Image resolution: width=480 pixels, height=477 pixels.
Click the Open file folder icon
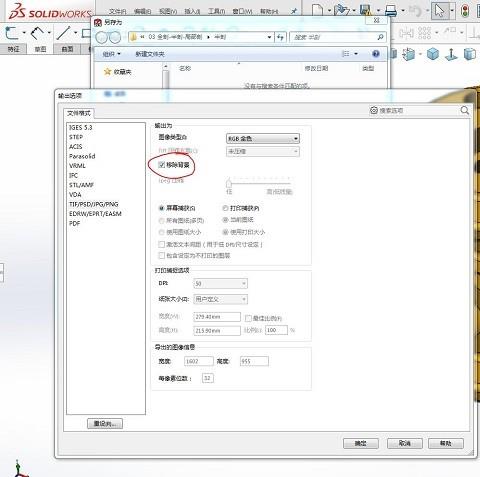pyautogui.click(x=341, y=10)
